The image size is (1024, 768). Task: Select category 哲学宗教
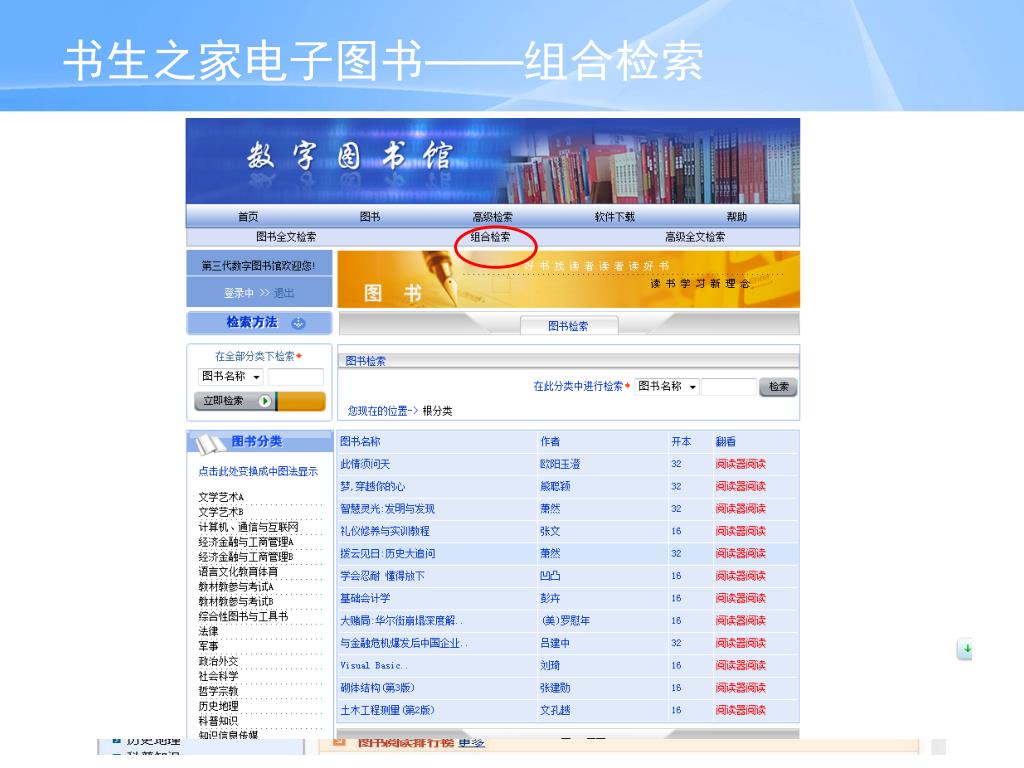point(219,691)
